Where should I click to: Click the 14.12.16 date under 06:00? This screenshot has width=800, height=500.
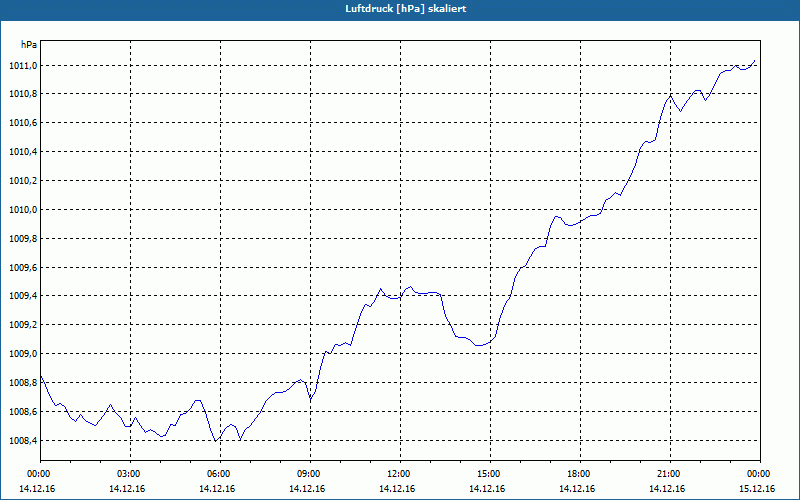(217, 489)
